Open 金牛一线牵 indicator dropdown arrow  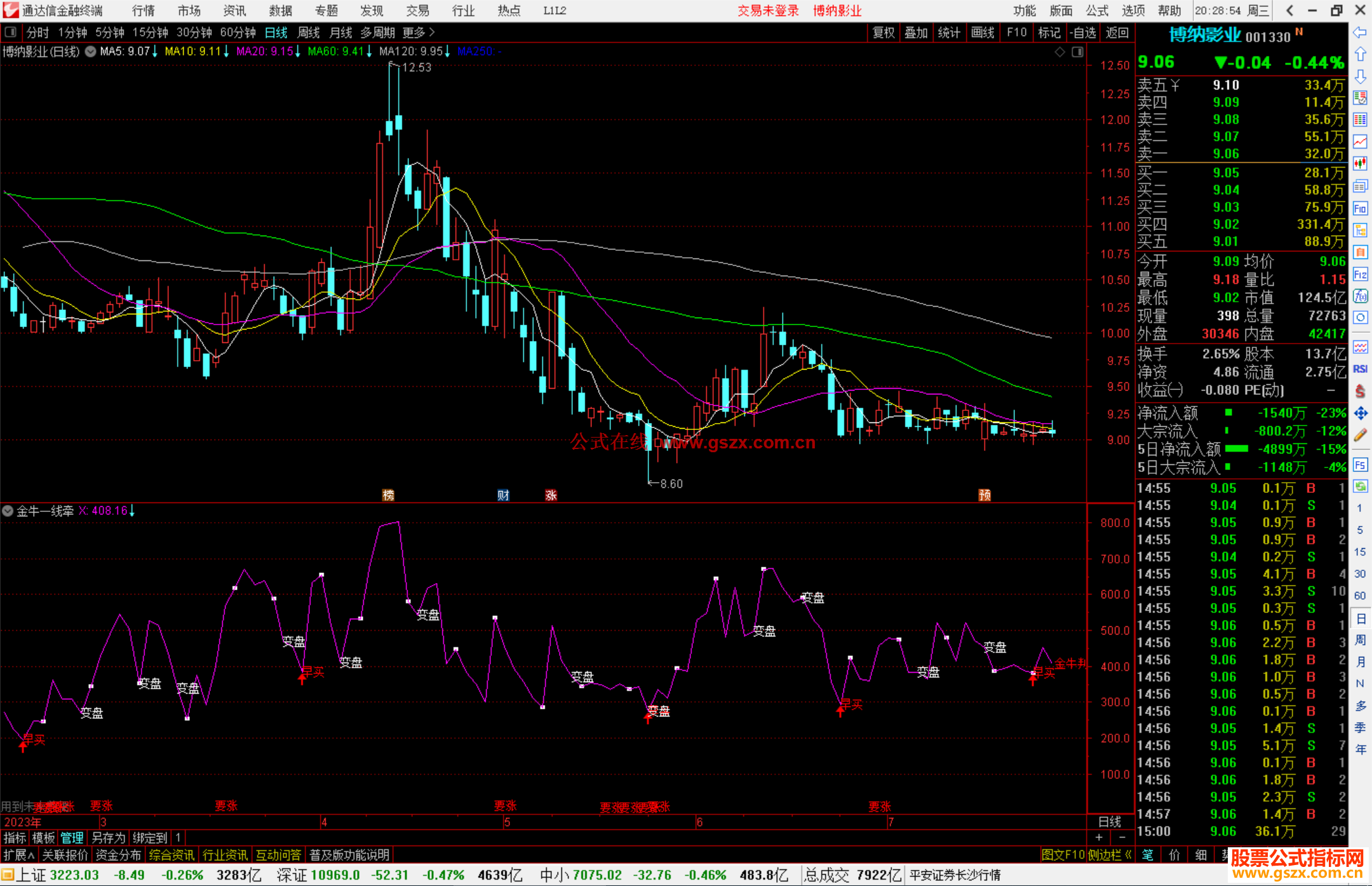coord(8,511)
